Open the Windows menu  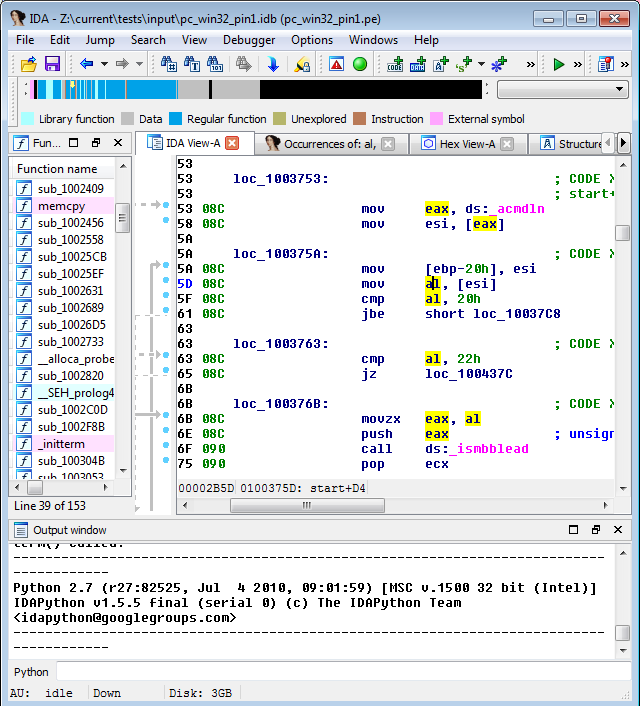click(x=373, y=40)
